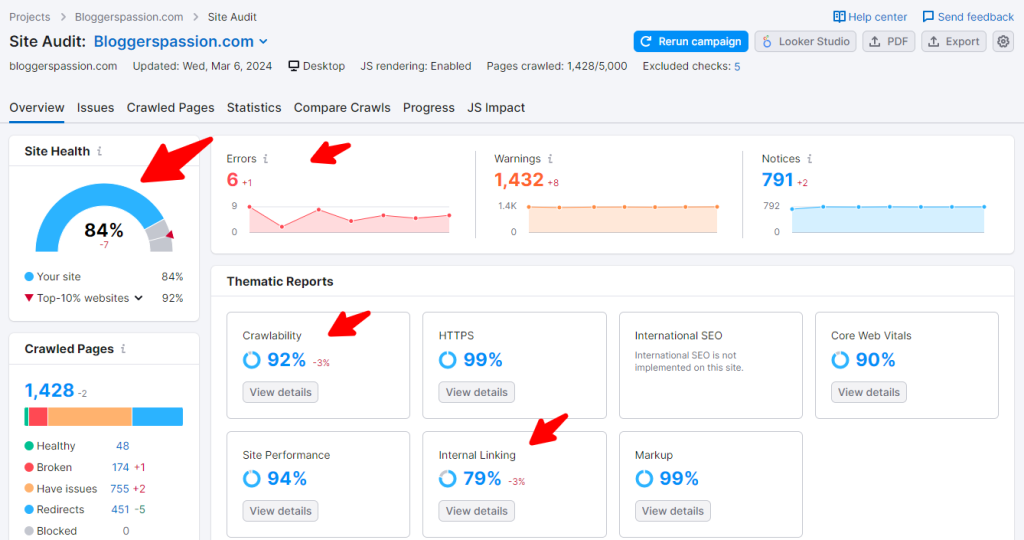Viewport: 1024px width, 540px height.
Task: Click the Crawlability progress ring icon
Action: coord(251,360)
